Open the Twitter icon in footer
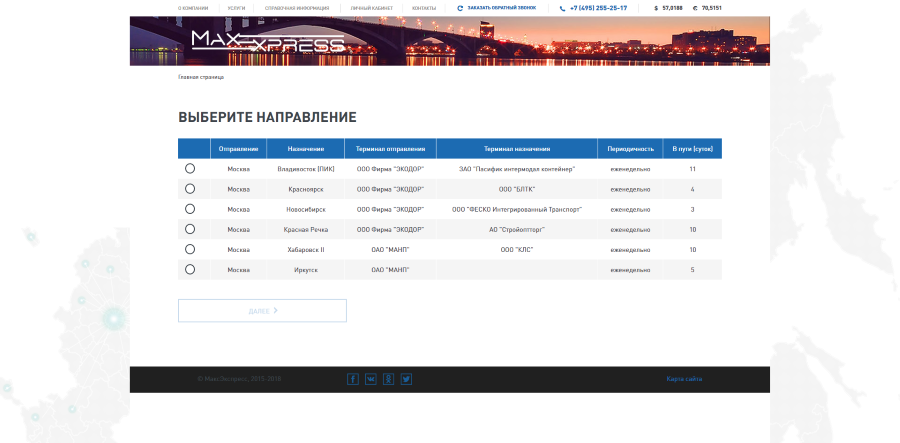This screenshot has height=443, width=900. [x=407, y=379]
